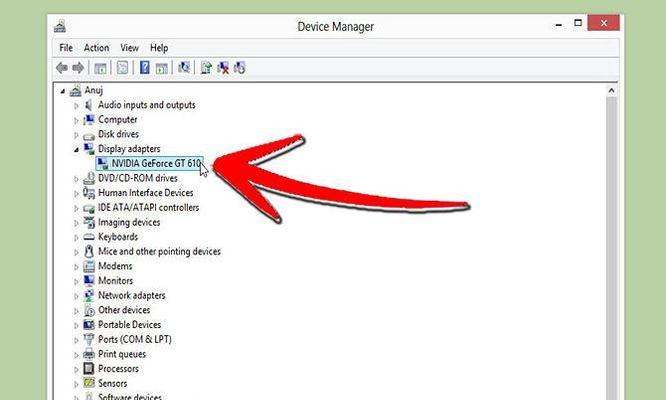Viewport: 666px width, 400px height.
Task: Collapse the Anuj root node arrow
Action: click(x=63, y=91)
